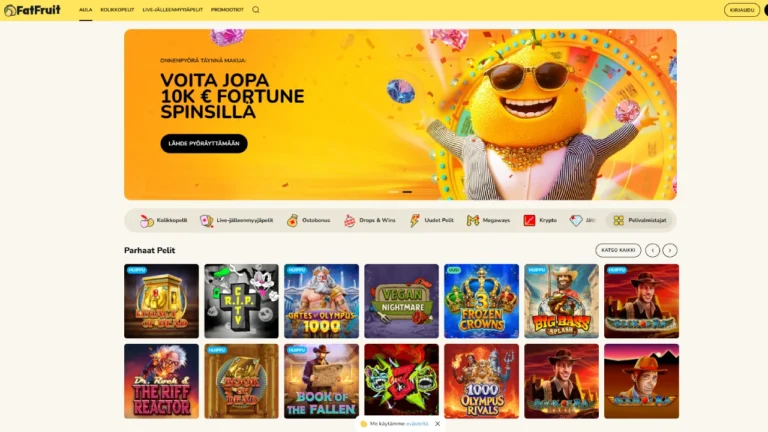Open the search magnifier icon in header
The width and height of the screenshot is (768, 432).
256,10
